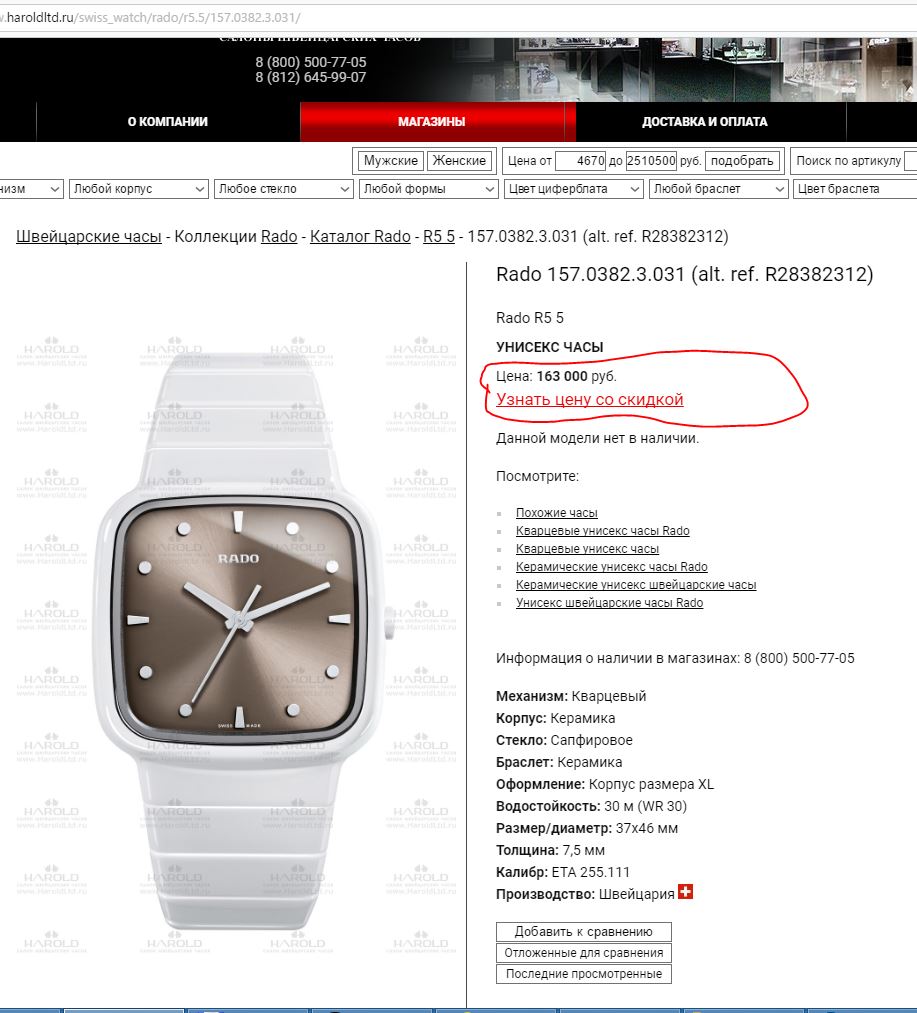This screenshot has height=1013, width=917.
Task: Click the Swiss flag icon next to Швейцария
Action: coord(685,892)
